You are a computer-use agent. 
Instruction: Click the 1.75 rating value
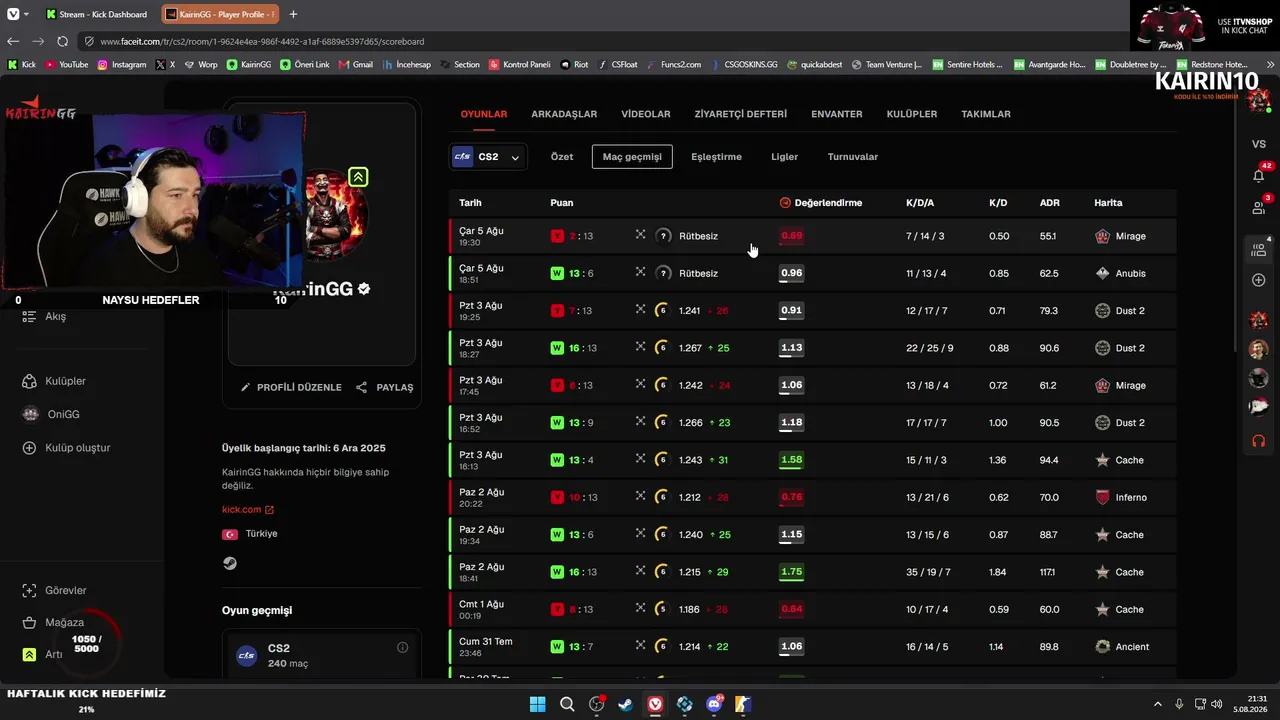pos(791,572)
